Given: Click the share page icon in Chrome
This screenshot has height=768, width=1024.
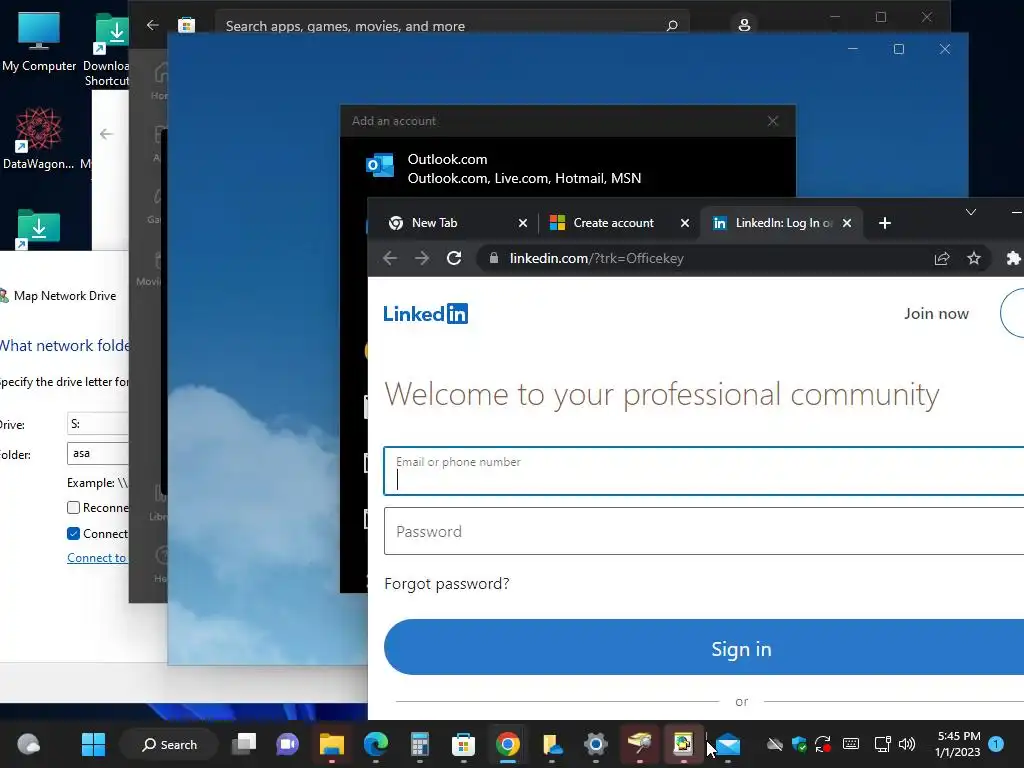Looking at the screenshot, I should [x=942, y=259].
